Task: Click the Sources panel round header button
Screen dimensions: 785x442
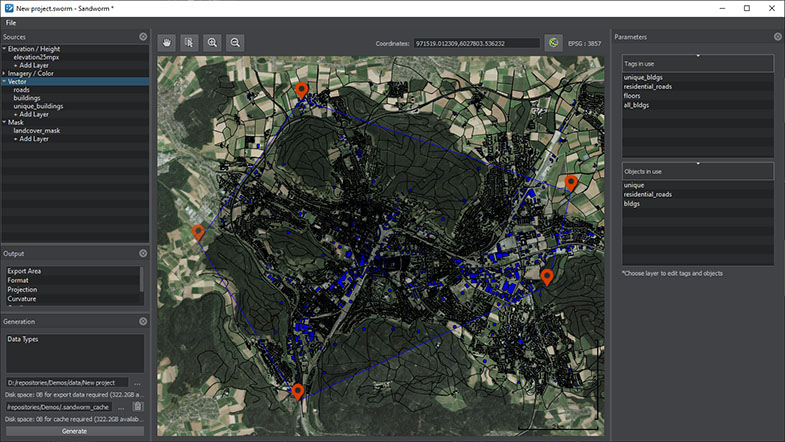Action: (x=143, y=37)
